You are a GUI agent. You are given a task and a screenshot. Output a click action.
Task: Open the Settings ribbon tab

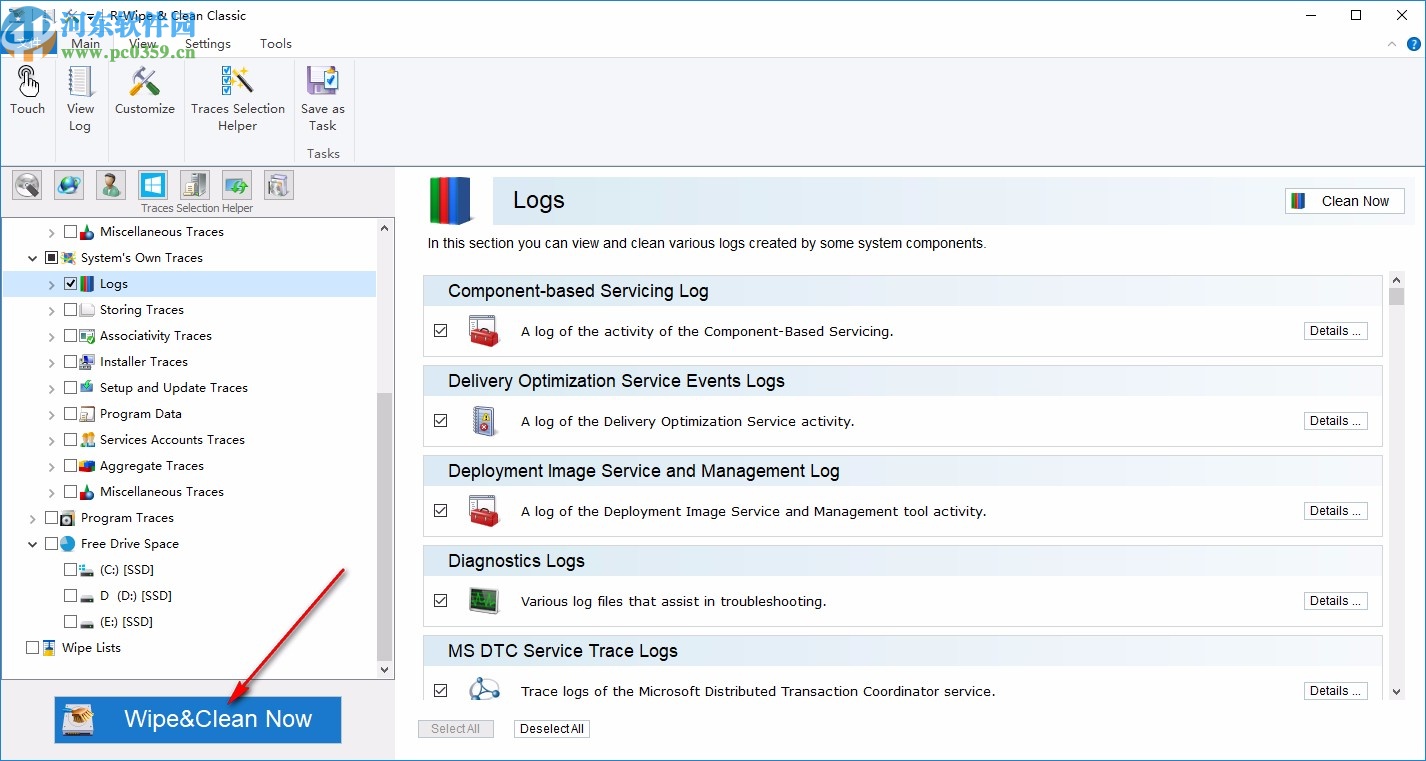tap(207, 44)
